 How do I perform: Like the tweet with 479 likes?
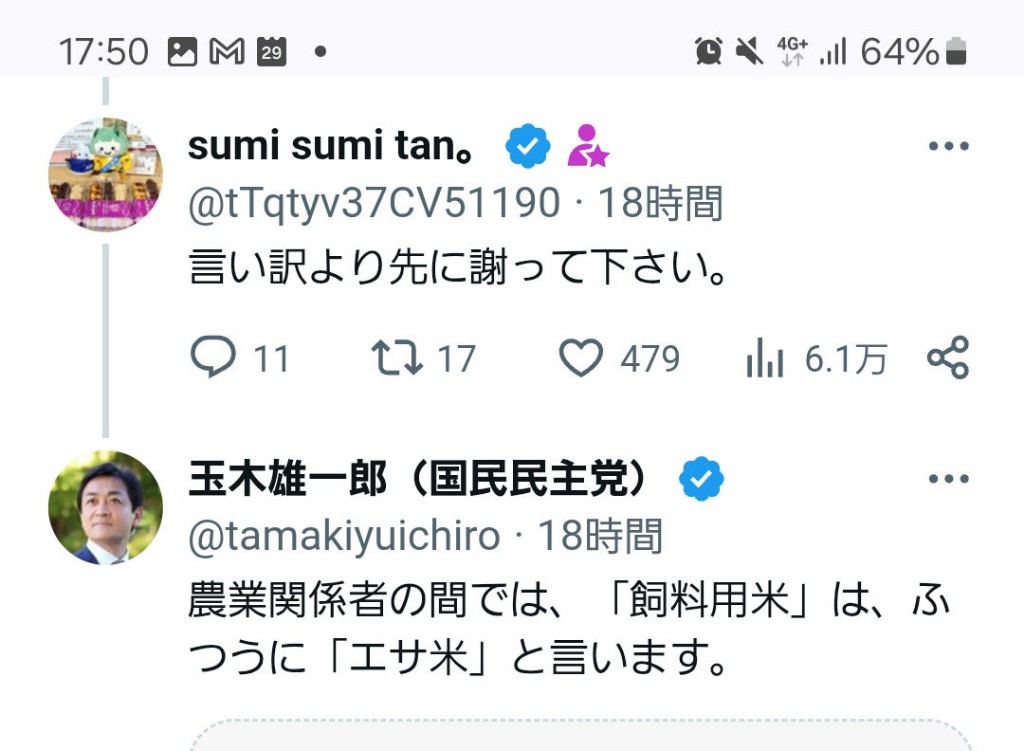point(581,358)
